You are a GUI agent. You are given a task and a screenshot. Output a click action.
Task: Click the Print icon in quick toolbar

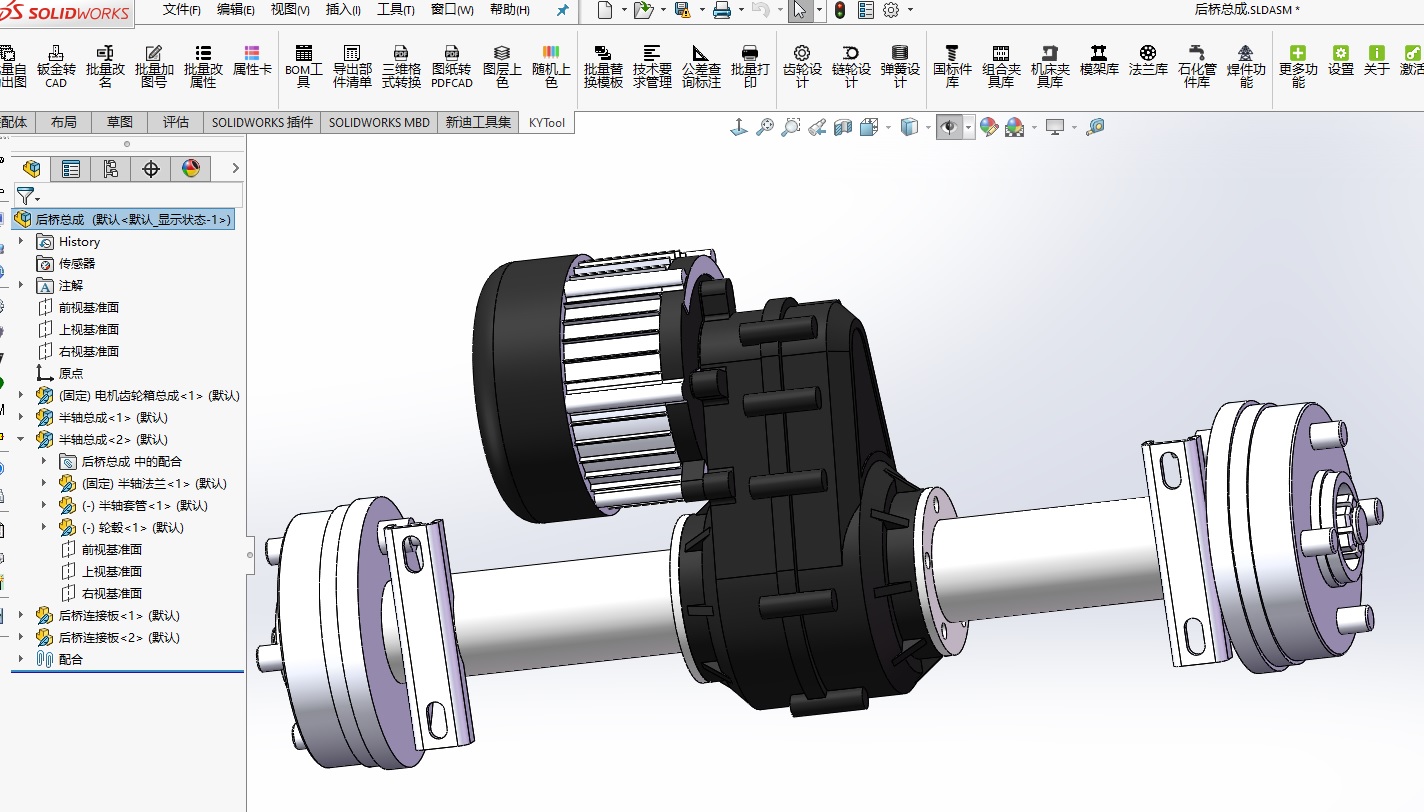pos(722,10)
